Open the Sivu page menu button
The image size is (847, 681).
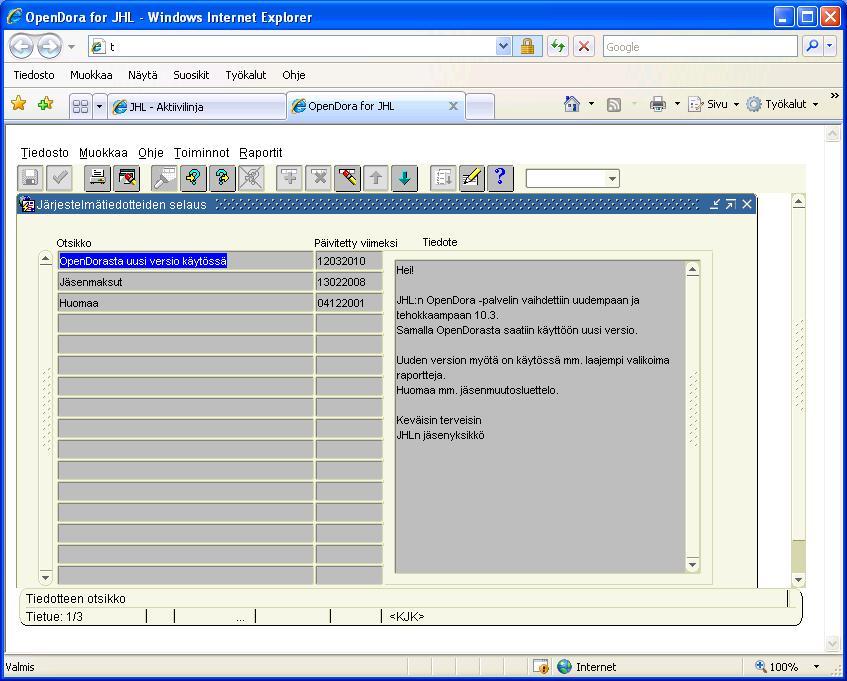tap(712, 104)
